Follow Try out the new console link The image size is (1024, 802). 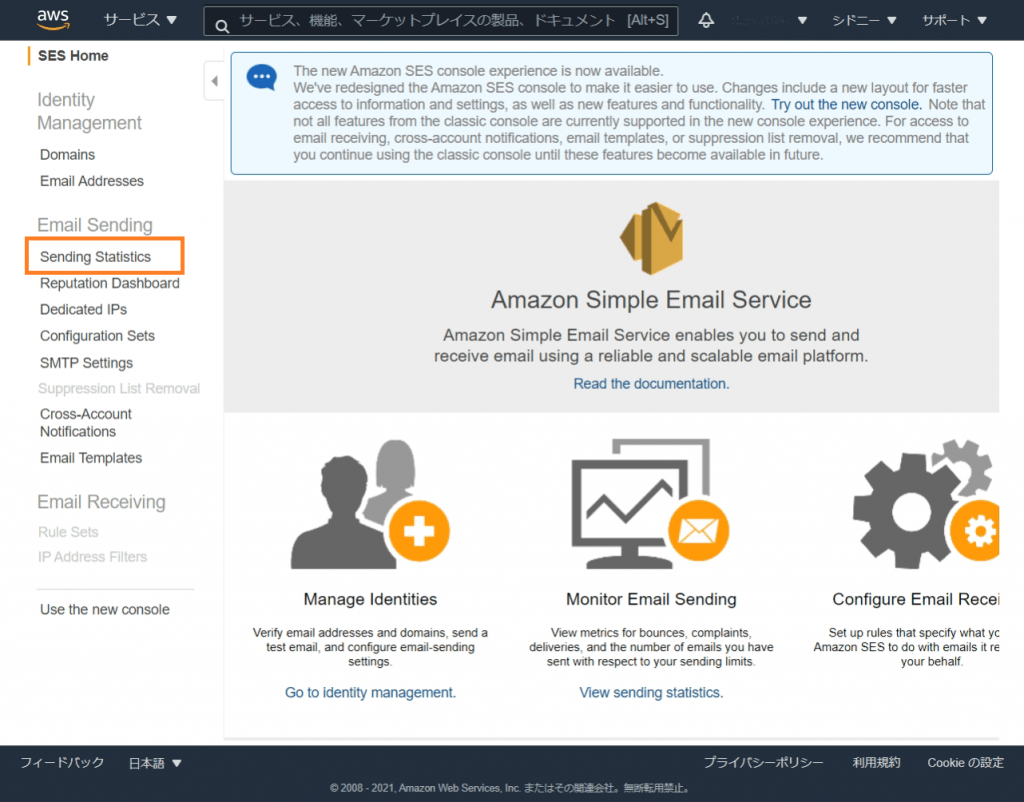tap(846, 104)
